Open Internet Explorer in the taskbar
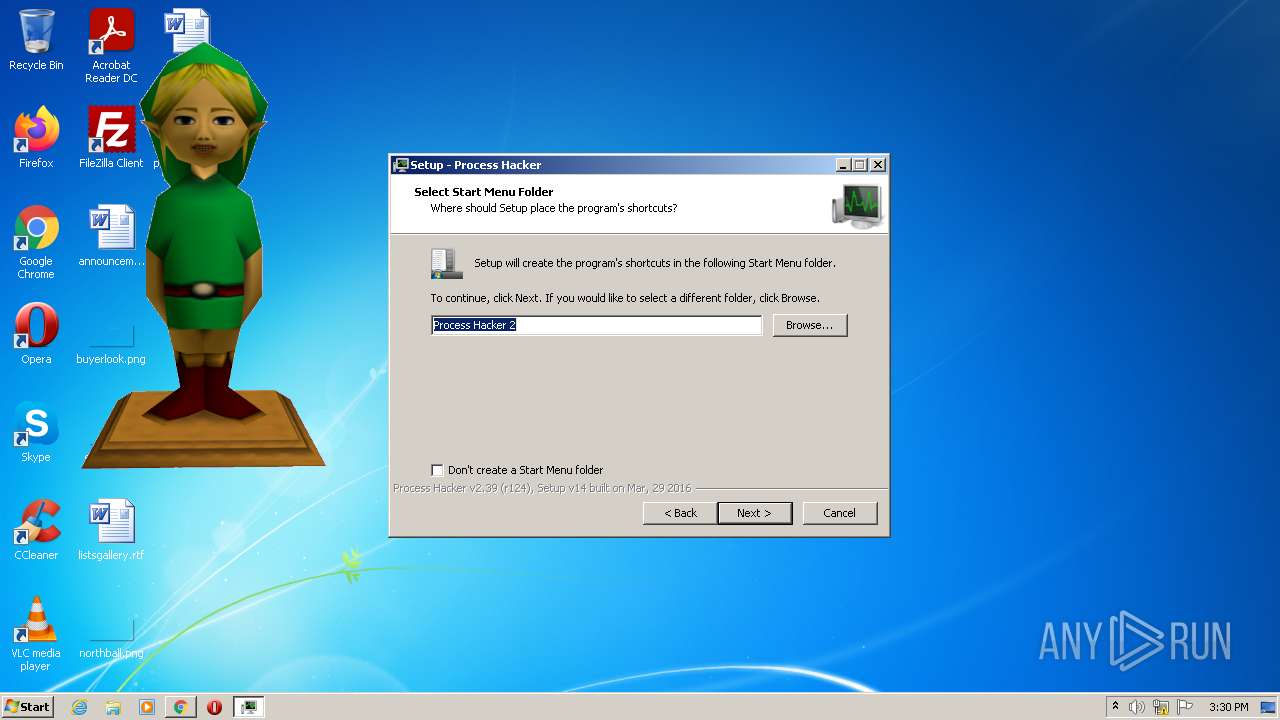The image size is (1280, 720). tap(79, 707)
